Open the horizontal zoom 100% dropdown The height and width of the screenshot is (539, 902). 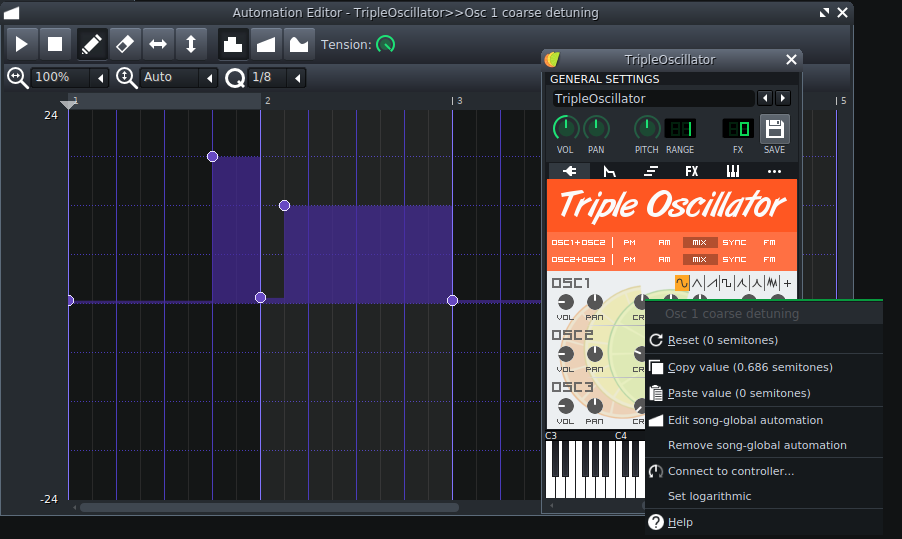(x=99, y=78)
